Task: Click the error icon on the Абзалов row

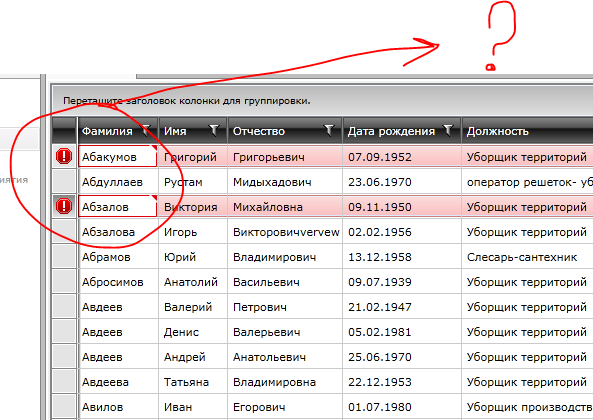Action: [x=64, y=206]
